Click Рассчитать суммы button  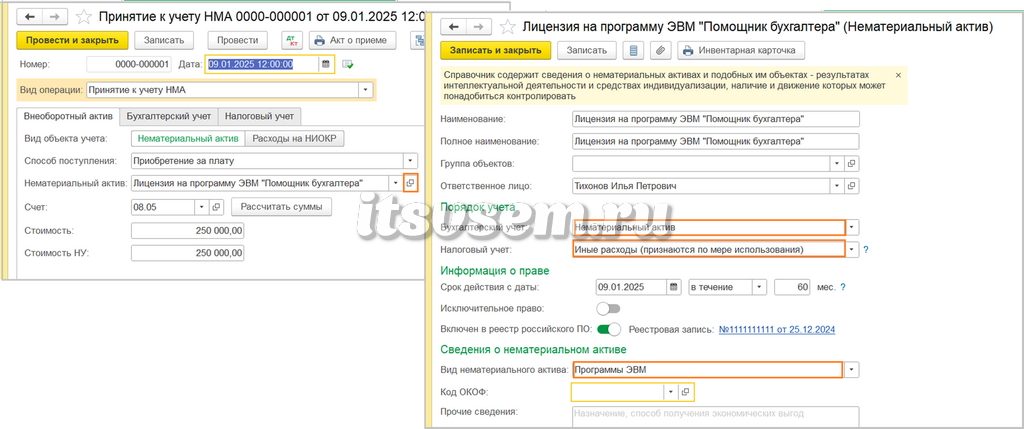tap(281, 207)
